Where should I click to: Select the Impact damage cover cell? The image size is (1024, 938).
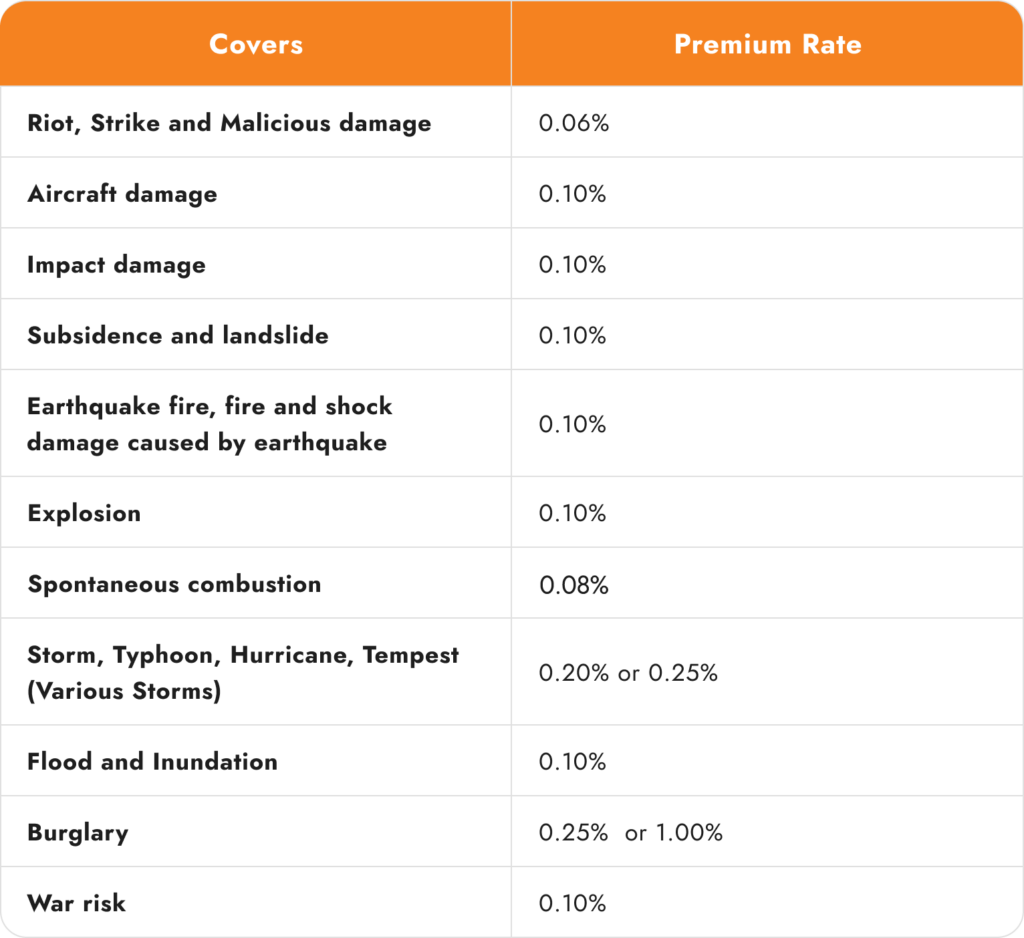pyautogui.click(x=116, y=265)
